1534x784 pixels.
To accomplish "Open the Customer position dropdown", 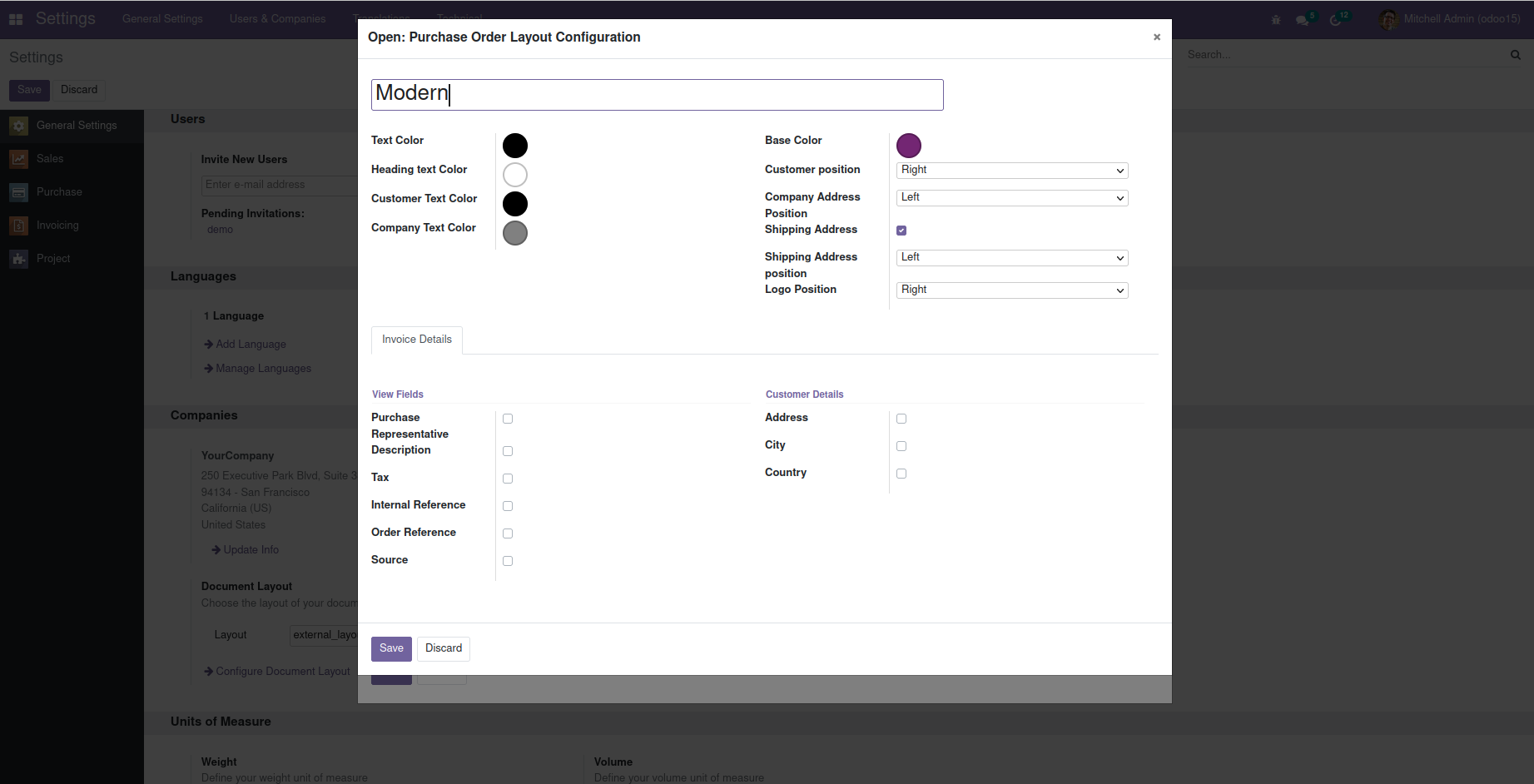I will coord(1011,171).
